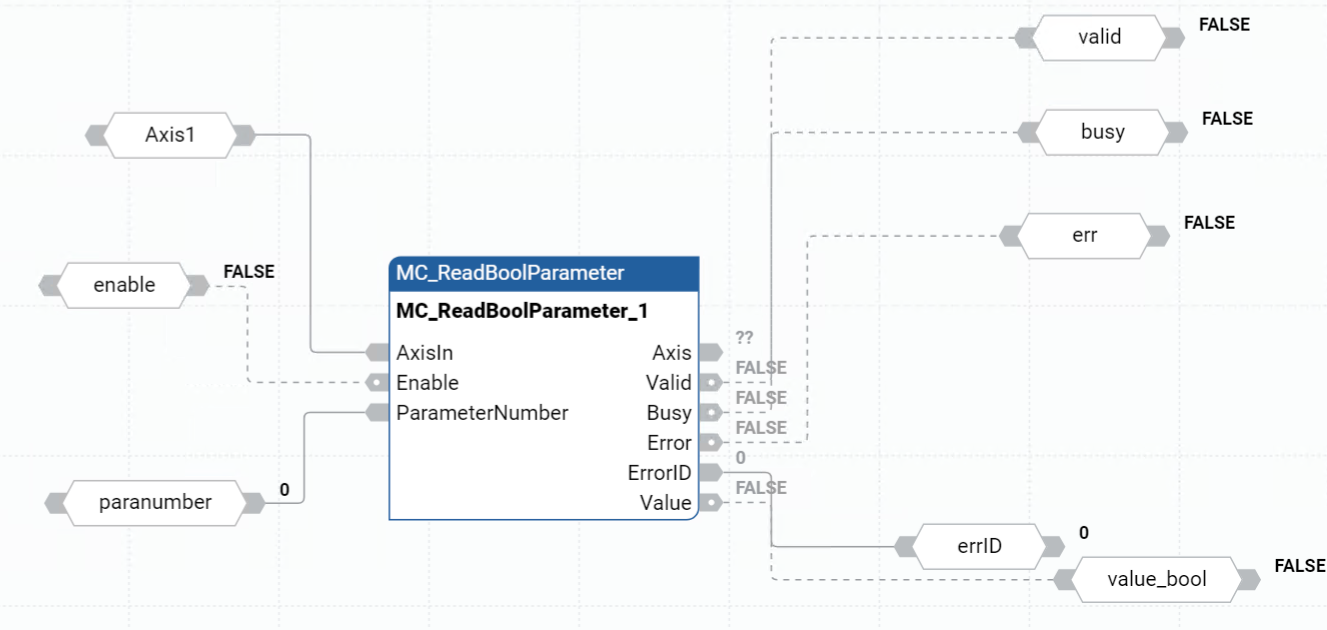Select the MC_ReadBoolParameter_1 instance name
The image size is (1327, 630).
coord(522,311)
